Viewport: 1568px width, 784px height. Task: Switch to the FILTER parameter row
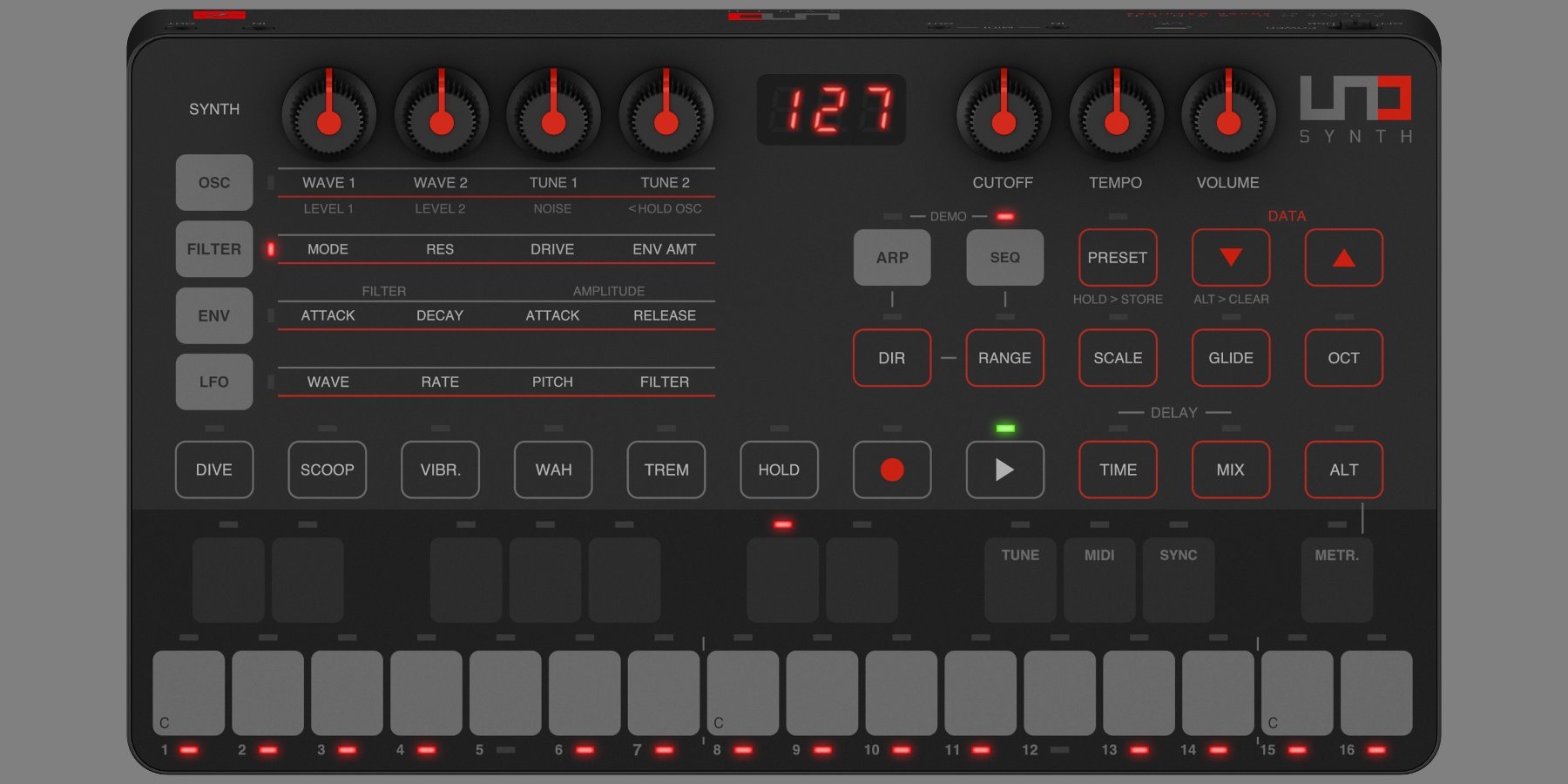(213, 248)
